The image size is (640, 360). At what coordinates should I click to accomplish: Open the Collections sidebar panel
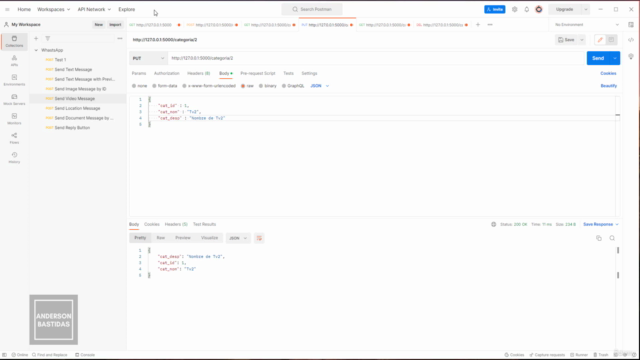14,41
